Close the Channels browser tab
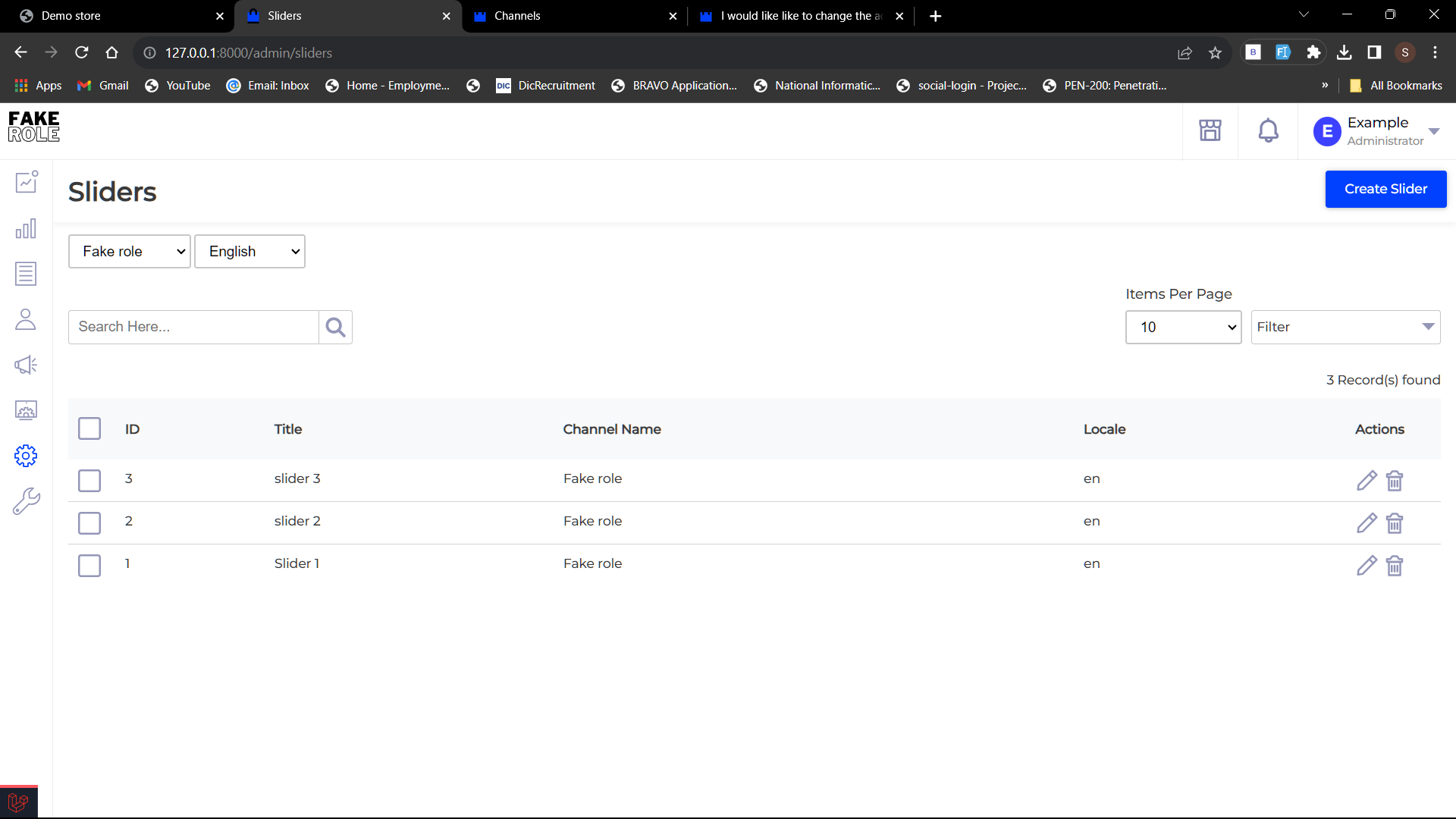 tap(673, 16)
